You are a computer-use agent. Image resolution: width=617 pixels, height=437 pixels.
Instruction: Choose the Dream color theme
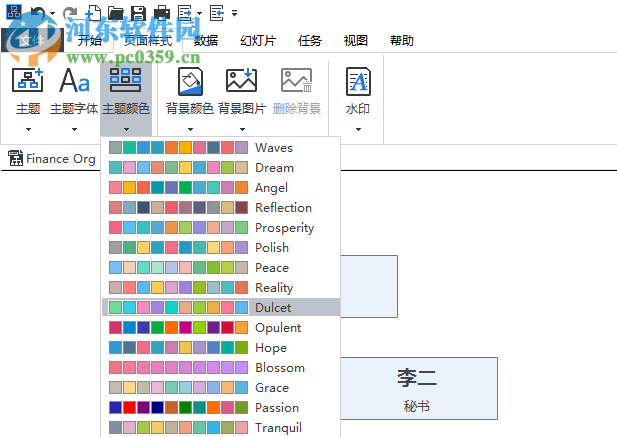(x=221, y=168)
